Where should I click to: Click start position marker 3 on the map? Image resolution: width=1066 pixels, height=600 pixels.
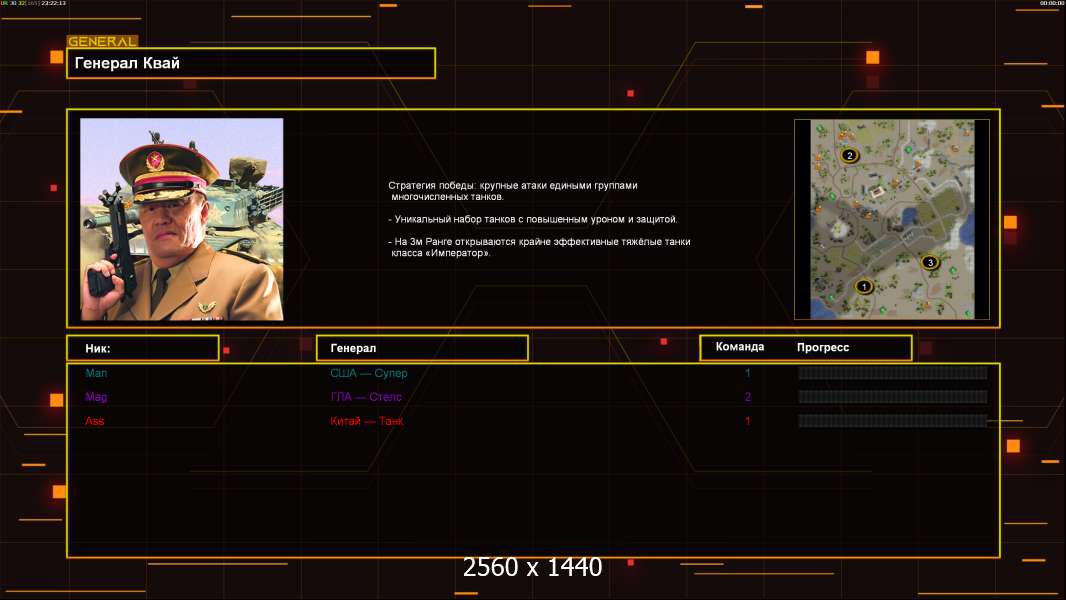pyautogui.click(x=930, y=262)
